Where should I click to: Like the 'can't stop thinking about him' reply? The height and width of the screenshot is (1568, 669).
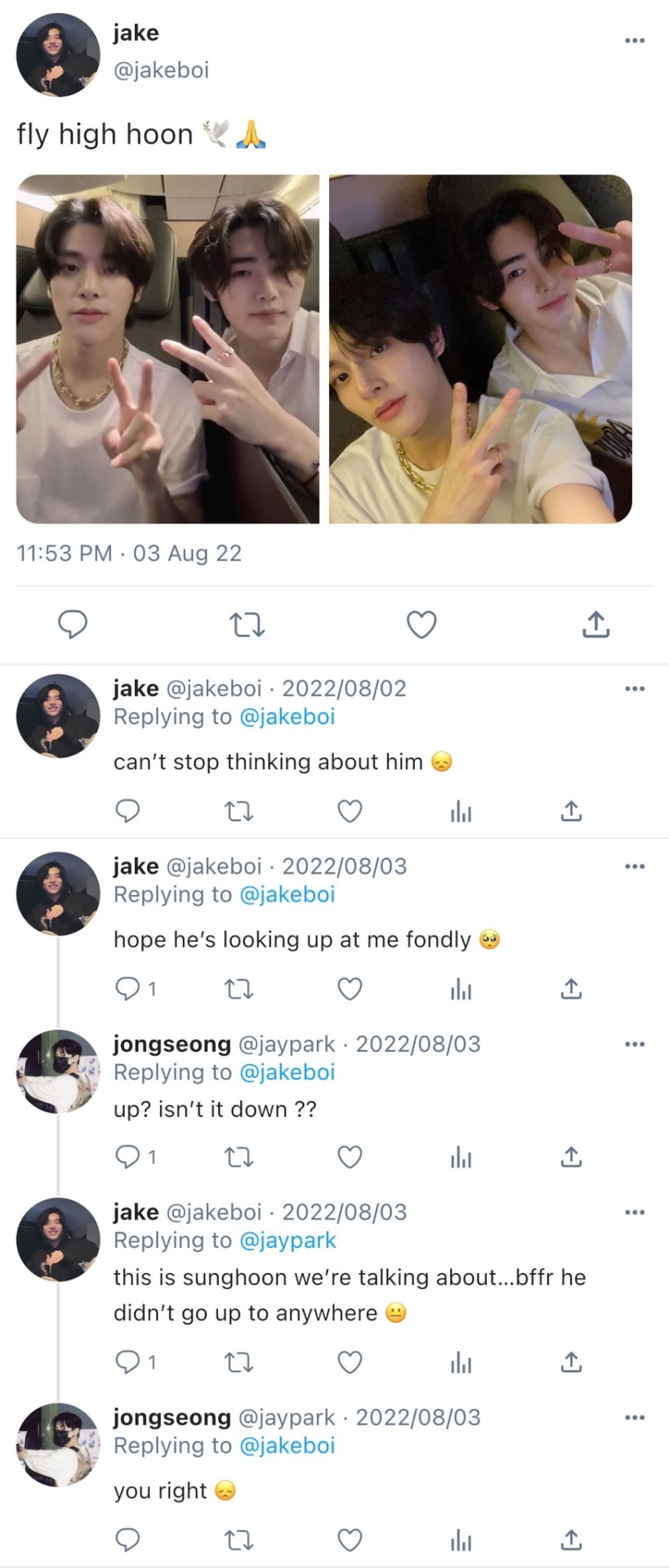[350, 811]
